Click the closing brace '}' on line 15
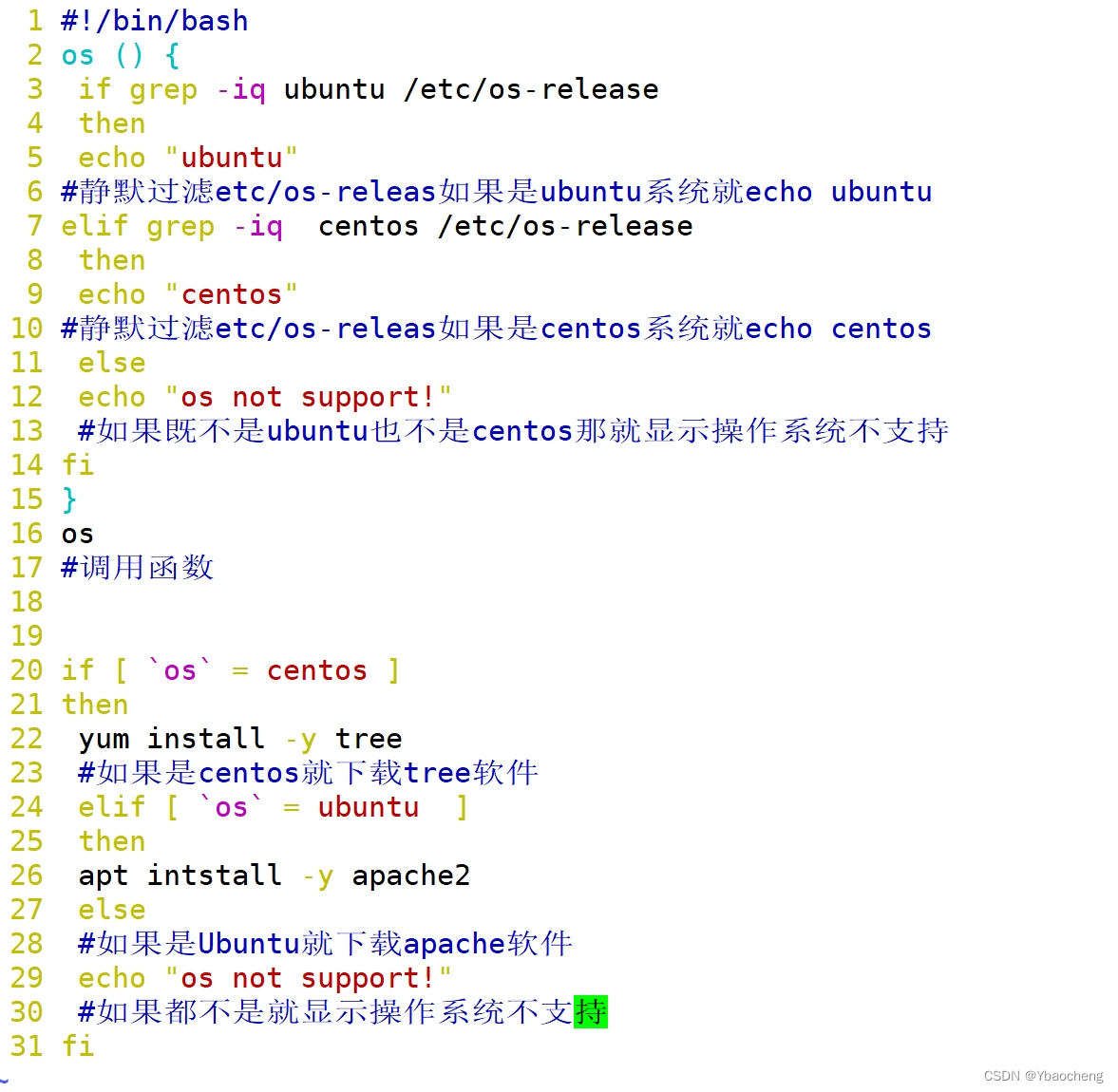 point(69,499)
